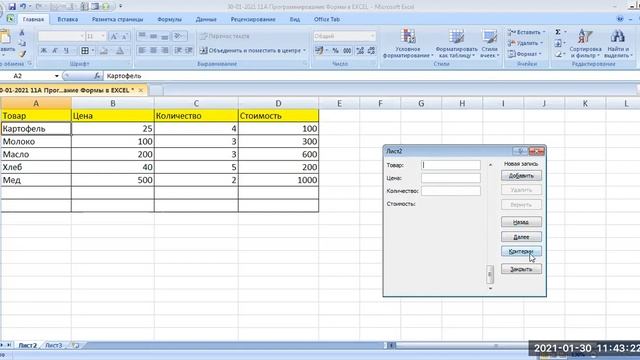Toggle bold (Ж) formatting
This screenshot has height=360, width=640.
click(44, 51)
